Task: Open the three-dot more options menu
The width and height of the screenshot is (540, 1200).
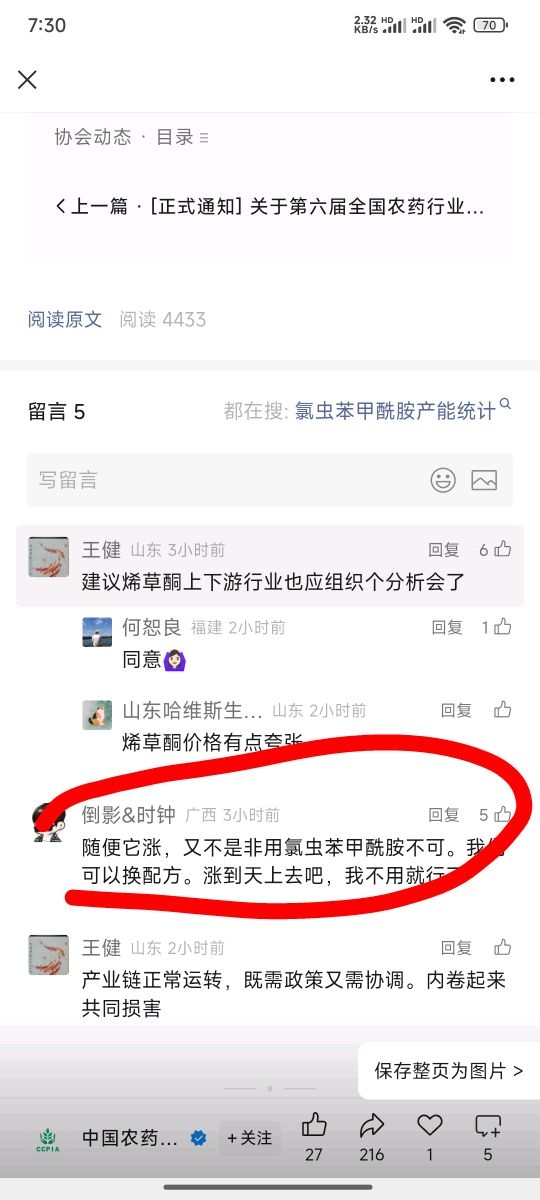Action: click(502, 80)
